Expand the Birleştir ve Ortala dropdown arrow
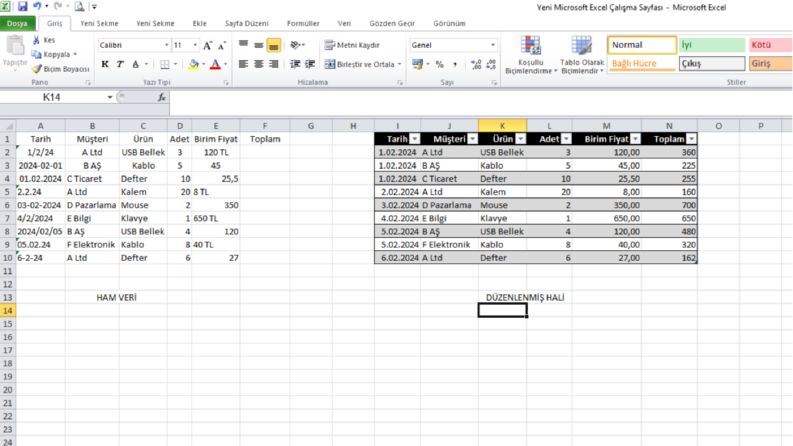Screen dimensions: 793x446 point(399,64)
